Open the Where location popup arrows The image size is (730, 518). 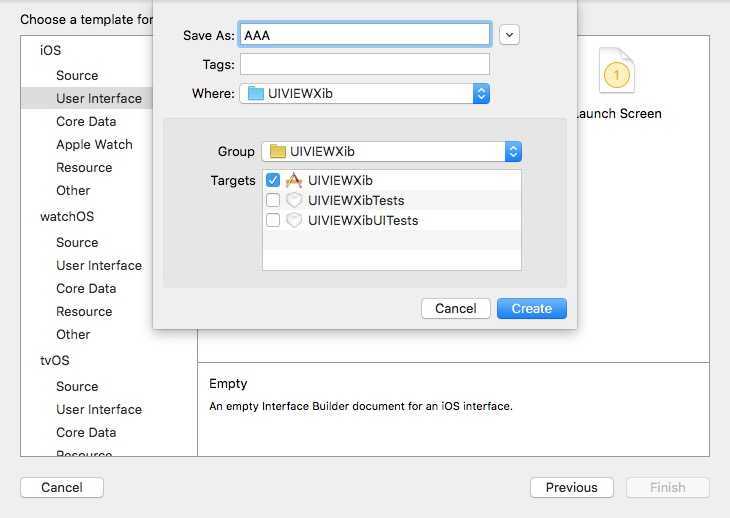click(x=481, y=94)
